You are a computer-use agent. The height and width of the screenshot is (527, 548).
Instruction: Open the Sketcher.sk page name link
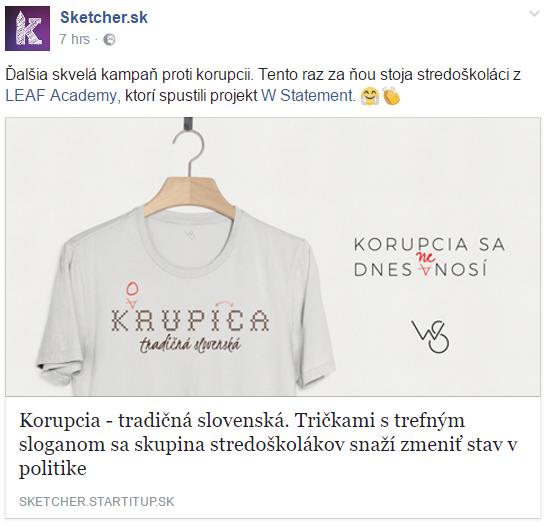pyautogui.click(x=104, y=17)
